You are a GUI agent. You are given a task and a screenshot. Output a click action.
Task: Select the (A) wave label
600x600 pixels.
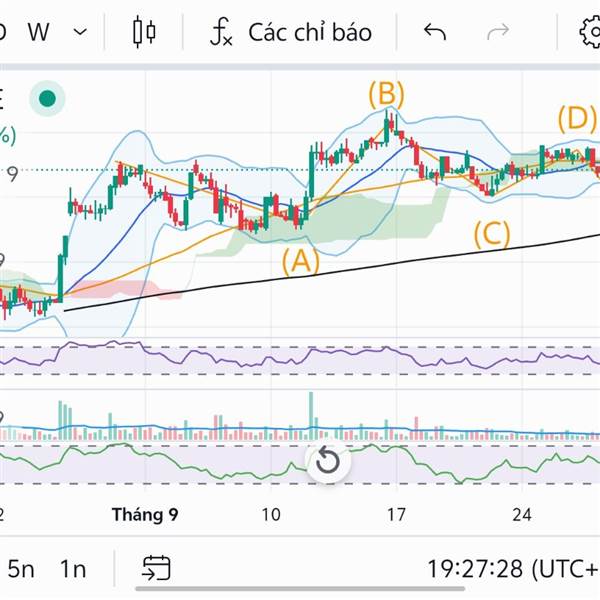click(x=299, y=262)
